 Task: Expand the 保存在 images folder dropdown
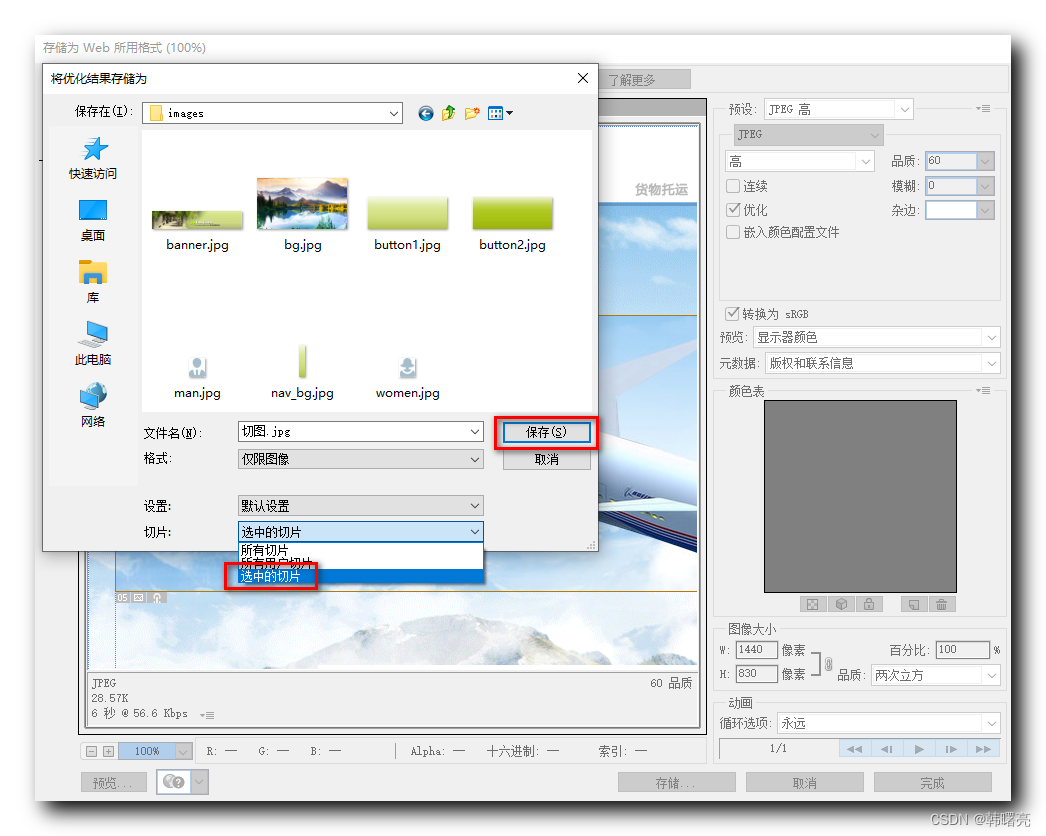click(x=394, y=113)
